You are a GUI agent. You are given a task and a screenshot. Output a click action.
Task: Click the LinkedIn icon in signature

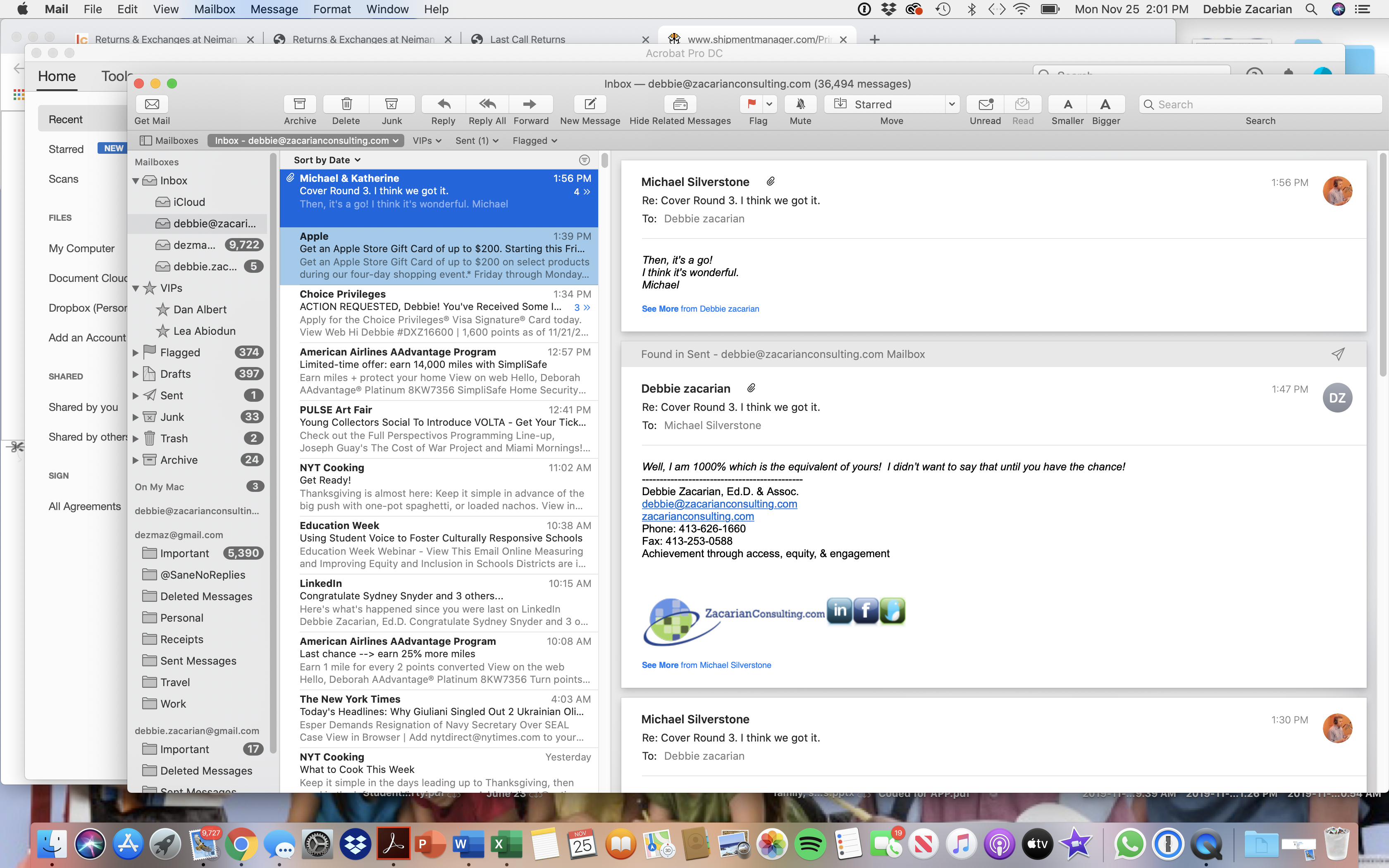pos(839,610)
